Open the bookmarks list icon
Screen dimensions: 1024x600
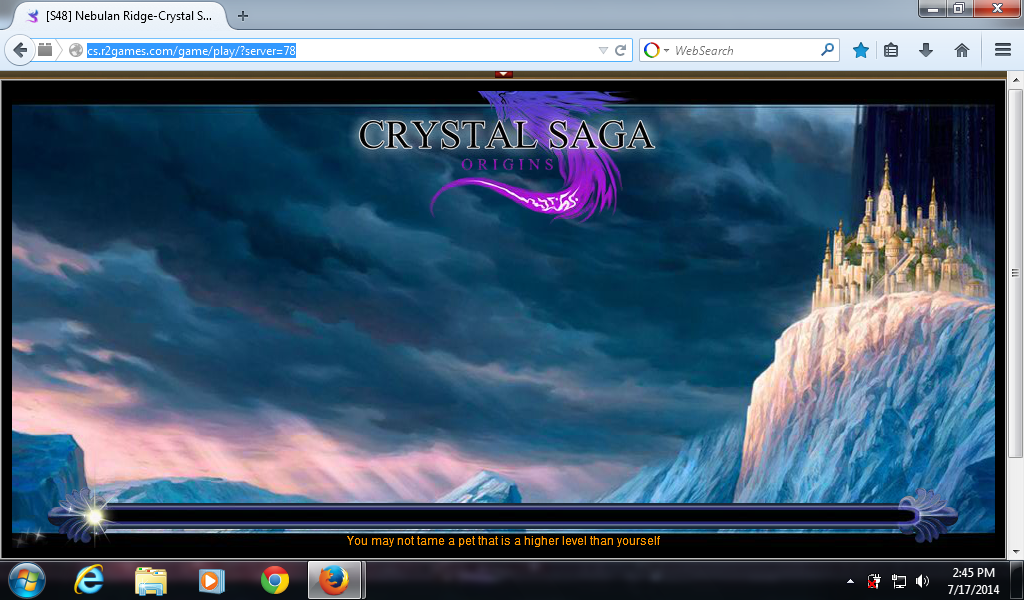pos(891,50)
